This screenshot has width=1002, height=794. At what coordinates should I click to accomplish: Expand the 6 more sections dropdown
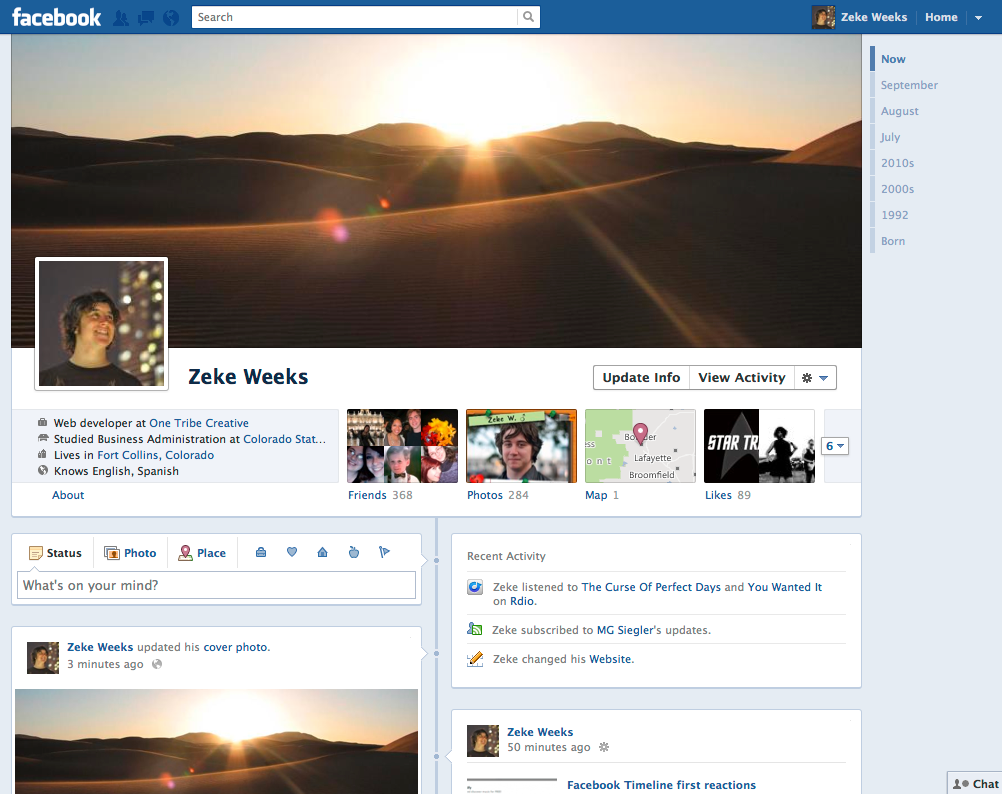coord(835,446)
